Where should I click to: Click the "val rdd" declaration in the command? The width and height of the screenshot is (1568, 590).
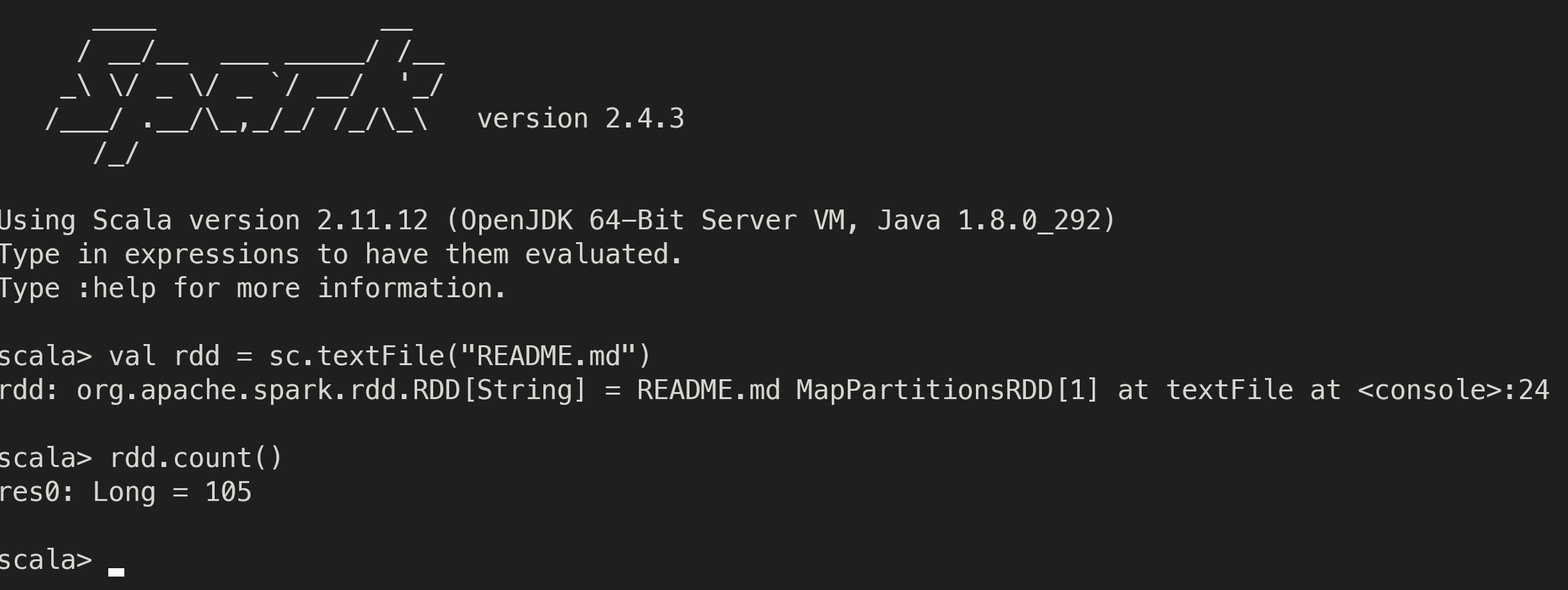coord(164,356)
